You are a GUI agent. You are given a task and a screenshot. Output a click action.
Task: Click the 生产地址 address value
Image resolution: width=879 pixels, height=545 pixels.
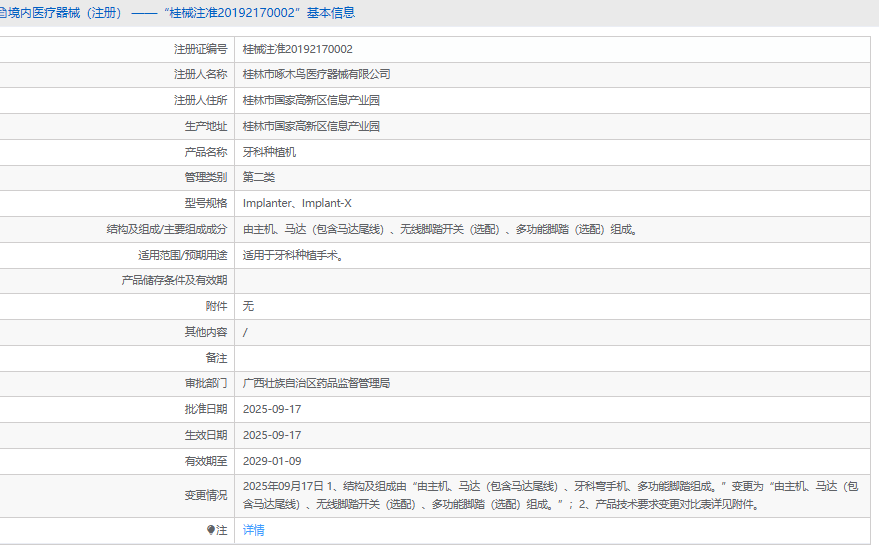[x=311, y=126]
